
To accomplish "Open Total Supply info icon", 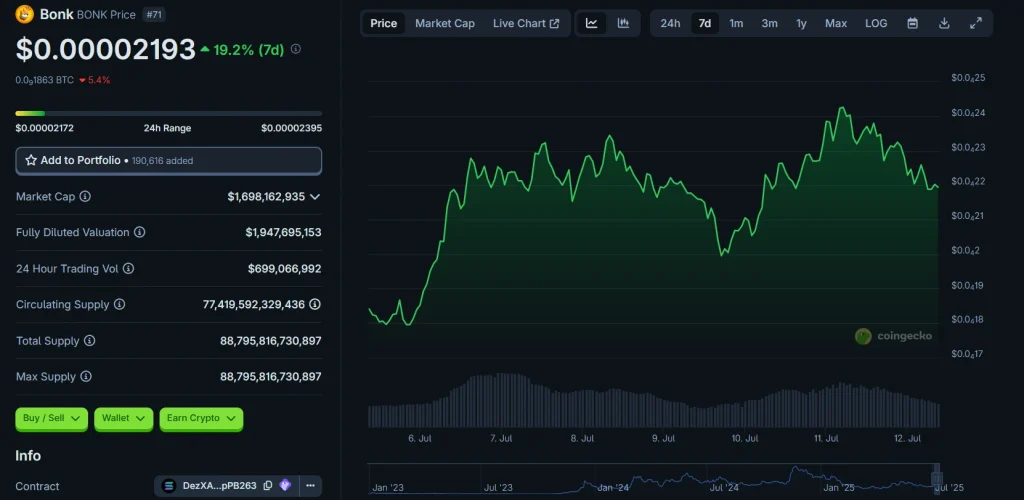I will point(89,341).
